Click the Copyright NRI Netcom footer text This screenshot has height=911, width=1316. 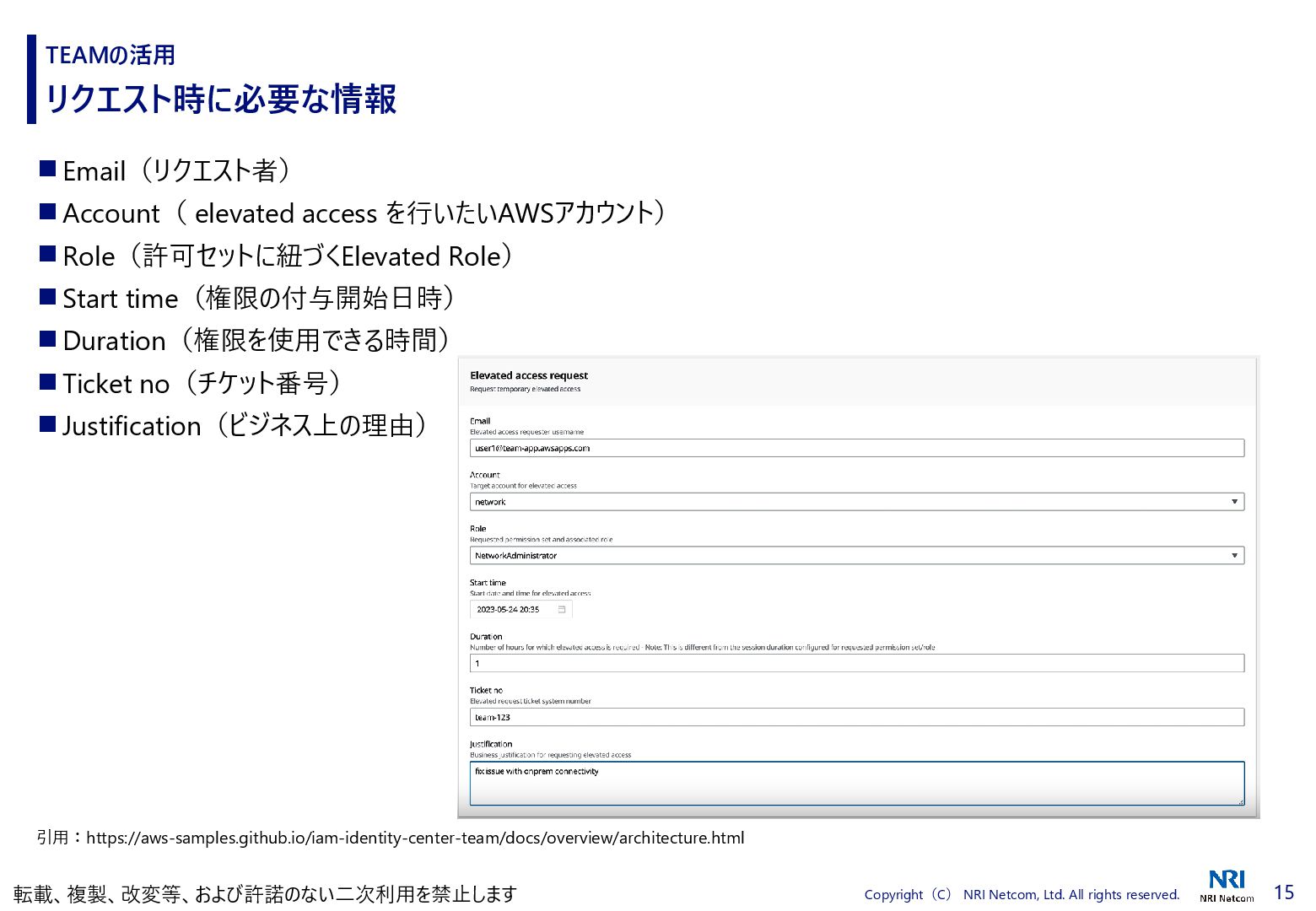(1022, 894)
